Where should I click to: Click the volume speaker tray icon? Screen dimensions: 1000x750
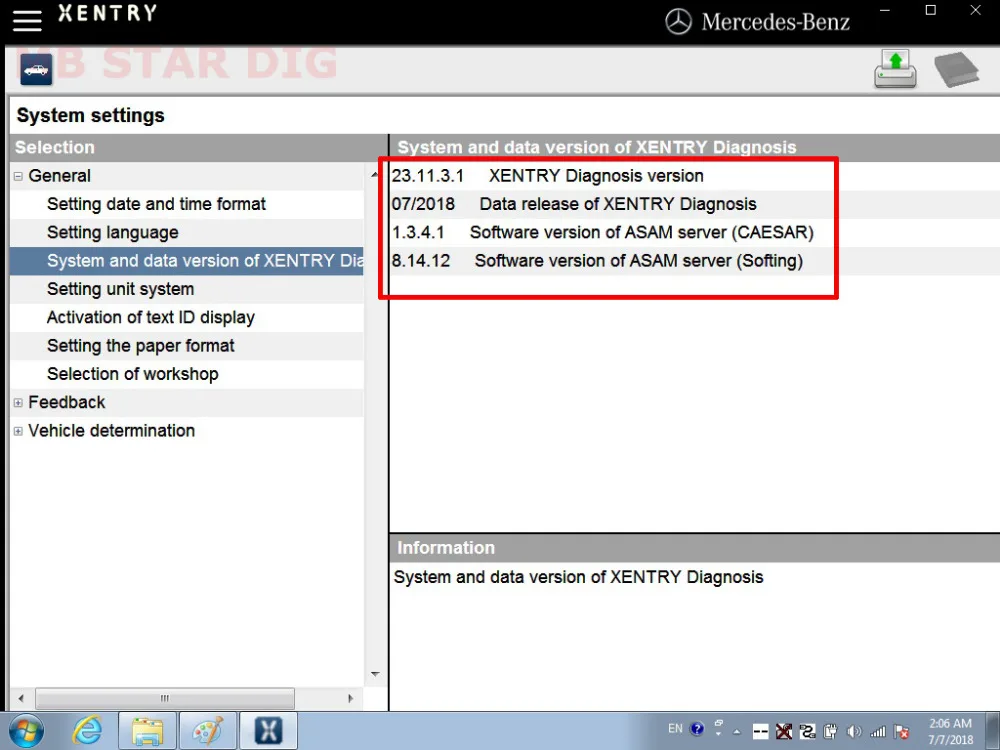coord(854,732)
